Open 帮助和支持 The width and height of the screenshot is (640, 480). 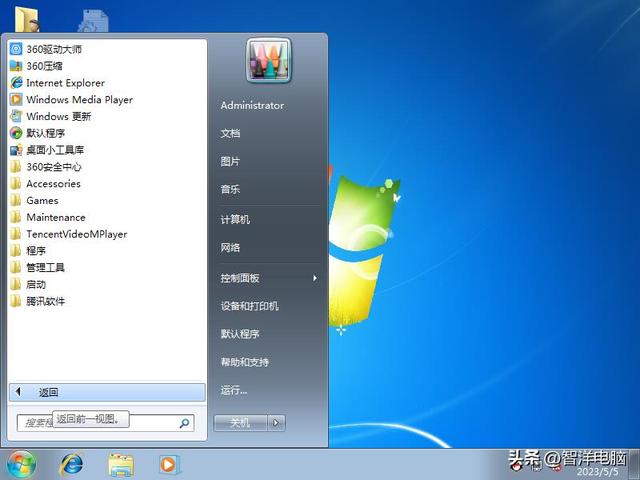coord(245,362)
